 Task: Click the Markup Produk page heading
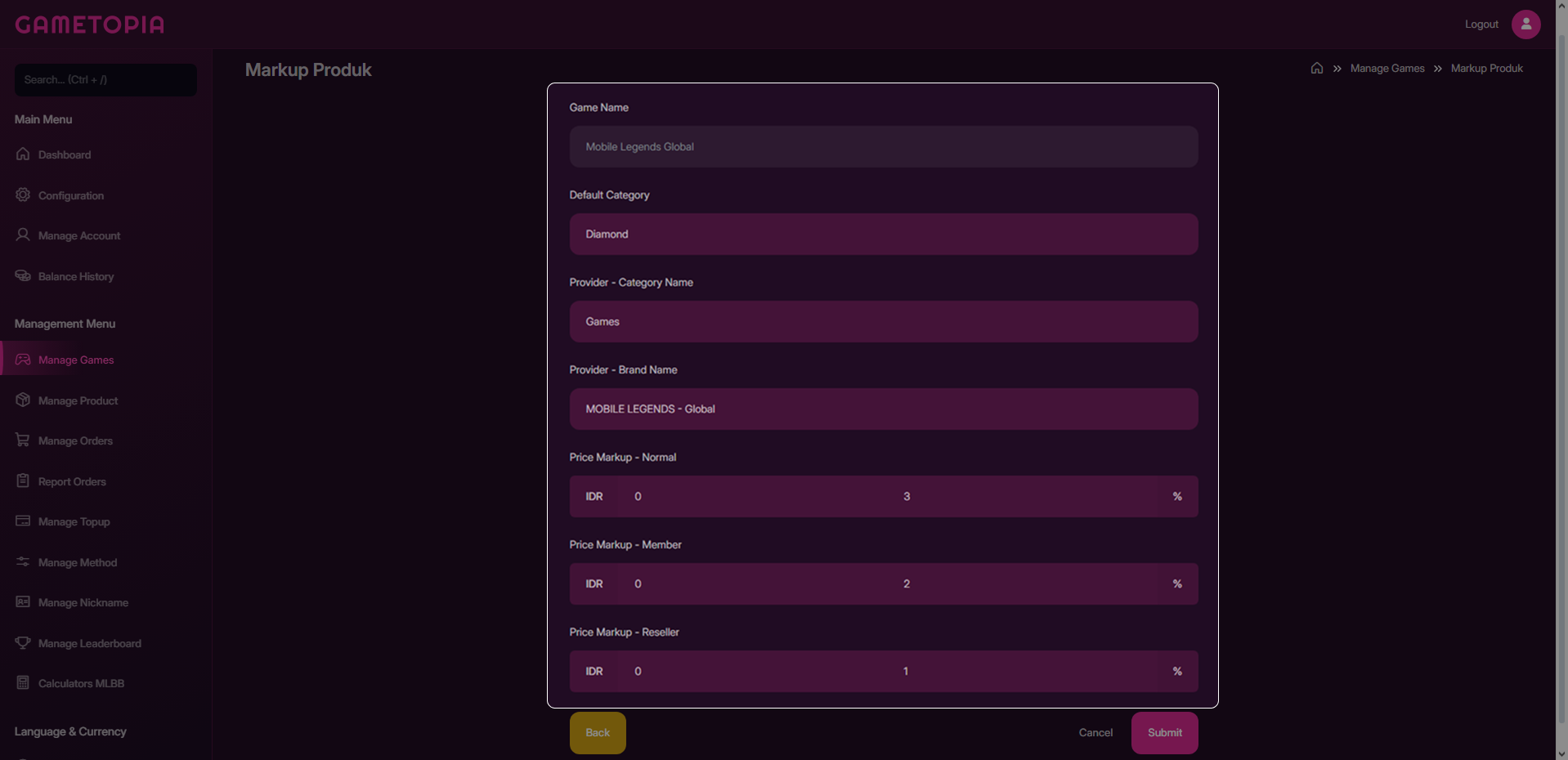(308, 70)
